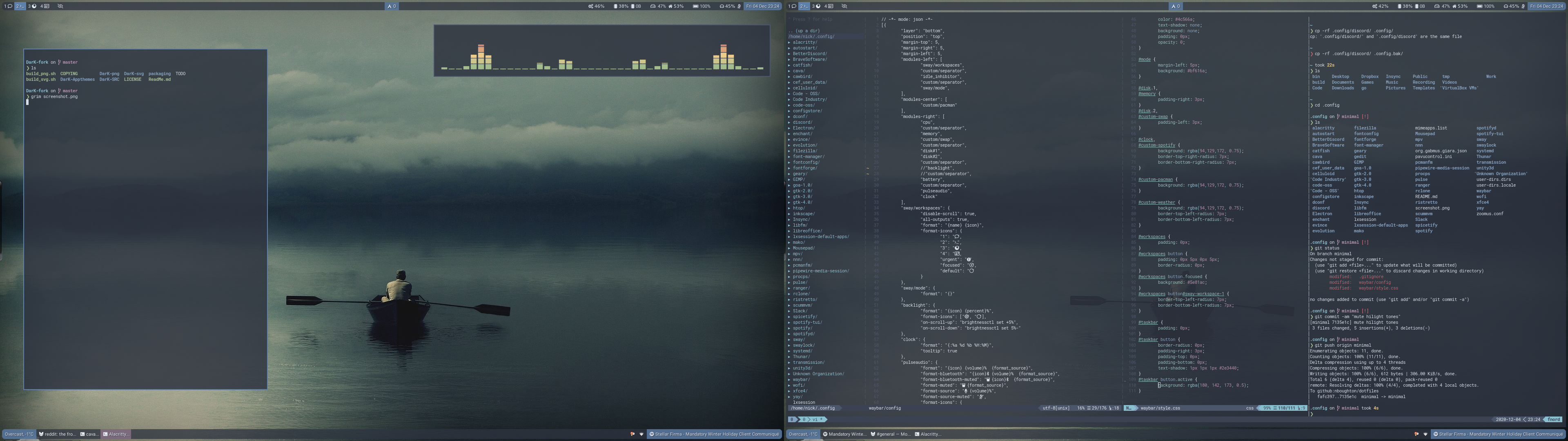
Task: Switch to workspace 3 browser icon on left monitor bar
Action: pyautogui.click(x=32, y=6)
